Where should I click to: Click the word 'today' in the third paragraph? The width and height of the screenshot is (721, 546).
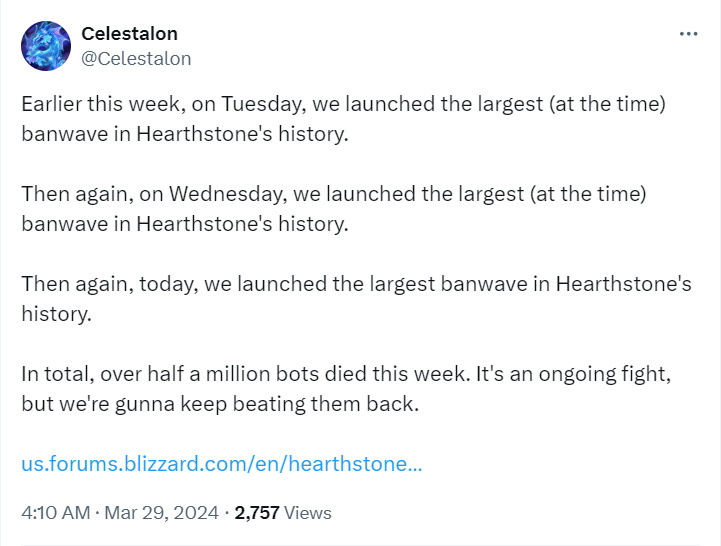[174, 284]
